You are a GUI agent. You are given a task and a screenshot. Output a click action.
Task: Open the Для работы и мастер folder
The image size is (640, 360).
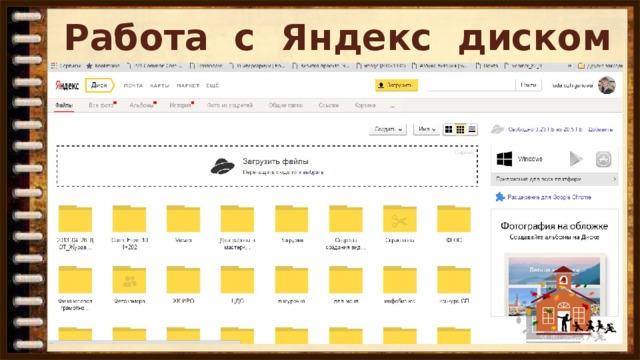point(237,219)
